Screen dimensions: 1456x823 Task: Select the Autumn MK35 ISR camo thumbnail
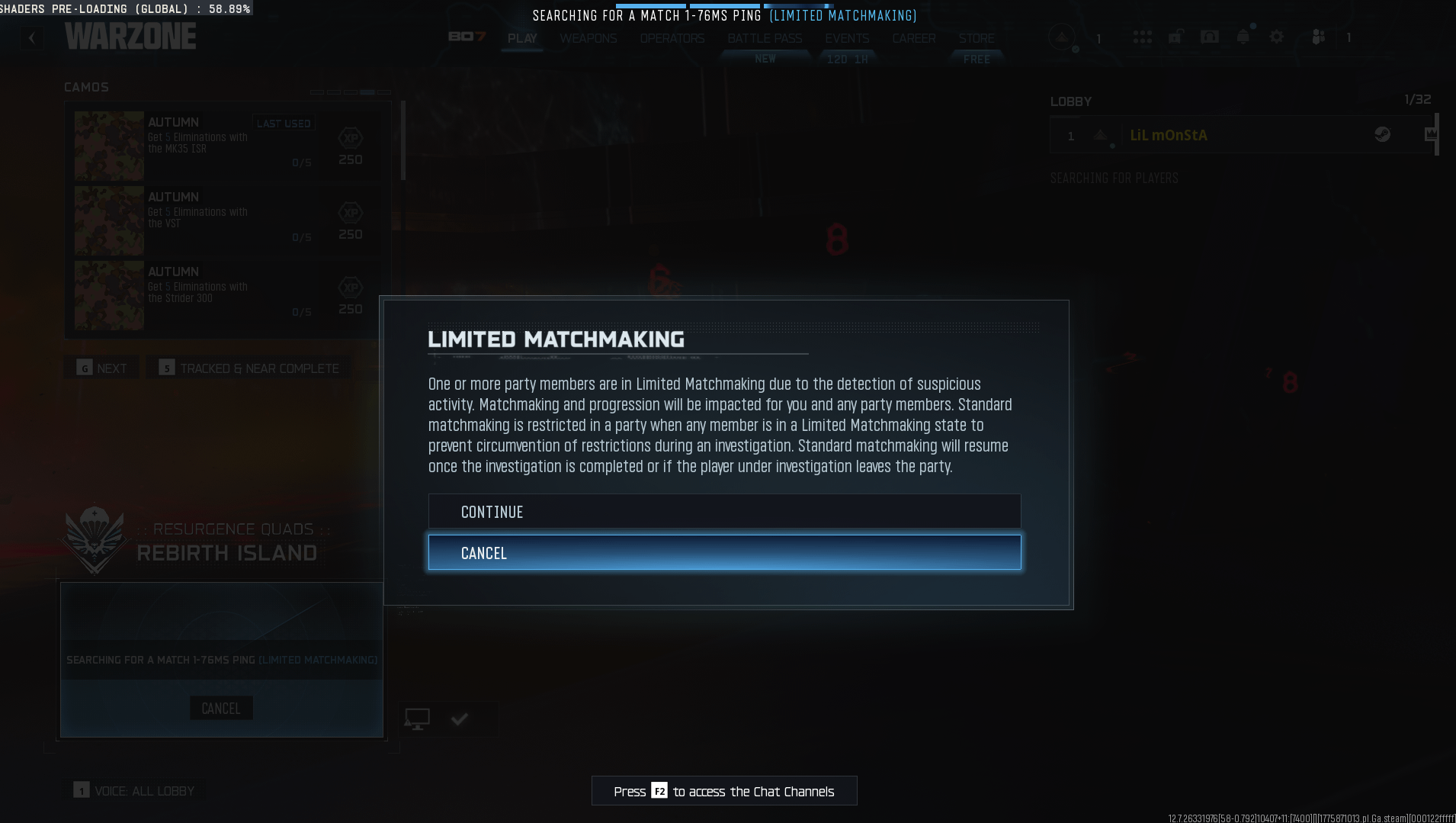tap(109, 146)
